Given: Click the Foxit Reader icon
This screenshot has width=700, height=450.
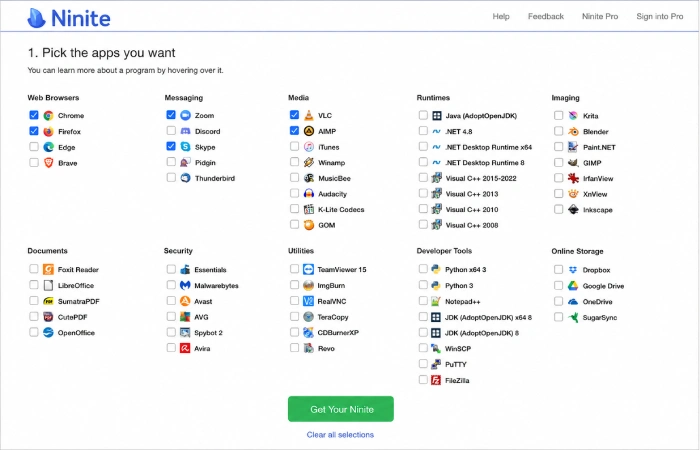Looking at the screenshot, I should pos(48,269).
